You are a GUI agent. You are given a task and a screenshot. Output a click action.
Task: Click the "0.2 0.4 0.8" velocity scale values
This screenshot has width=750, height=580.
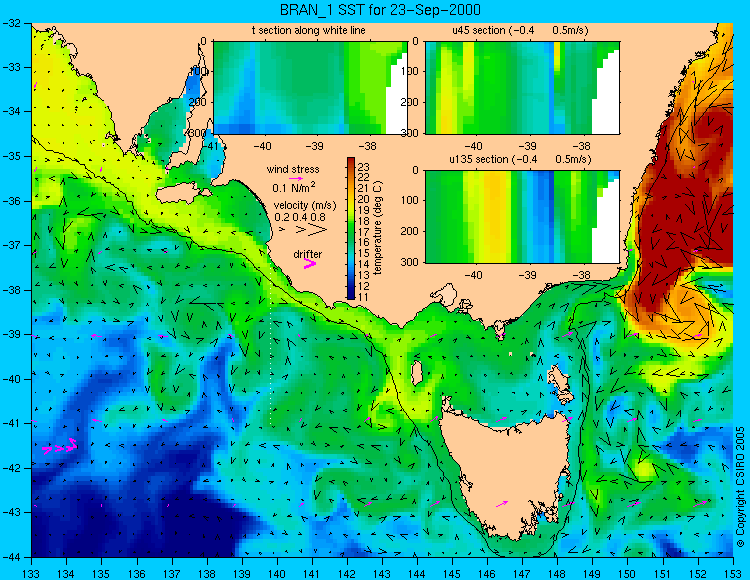(x=300, y=217)
